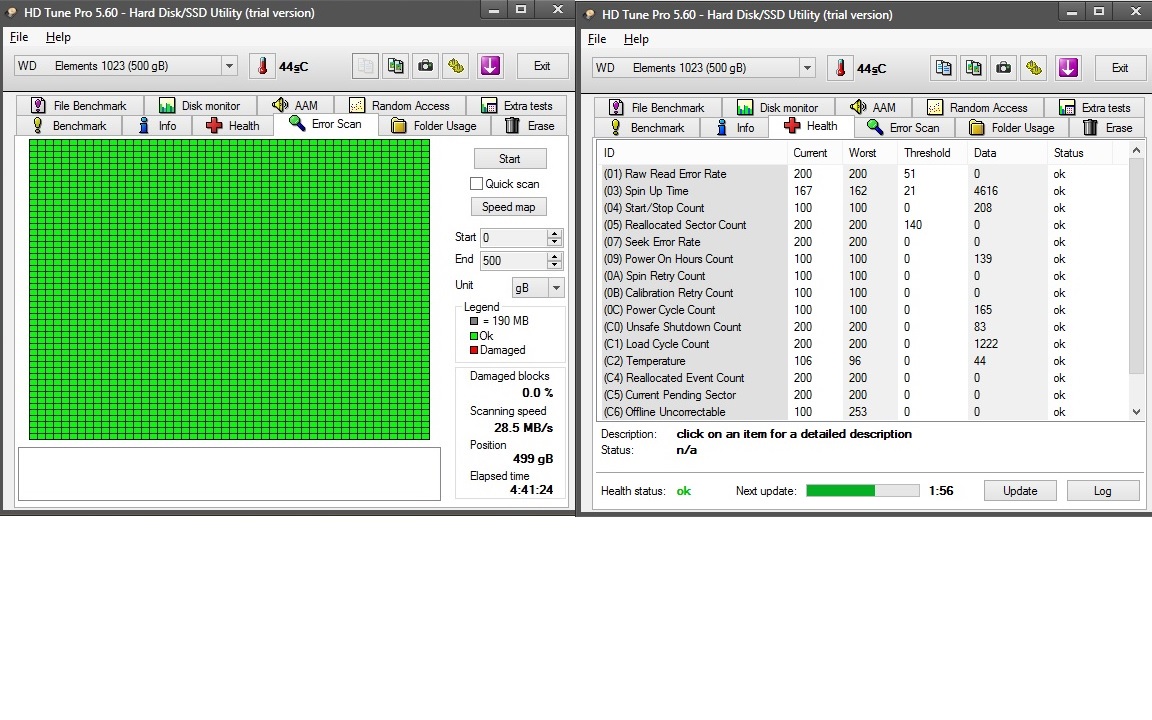Increase the Start value with up arrow
This screenshot has width=1152, height=720.
coord(555,233)
